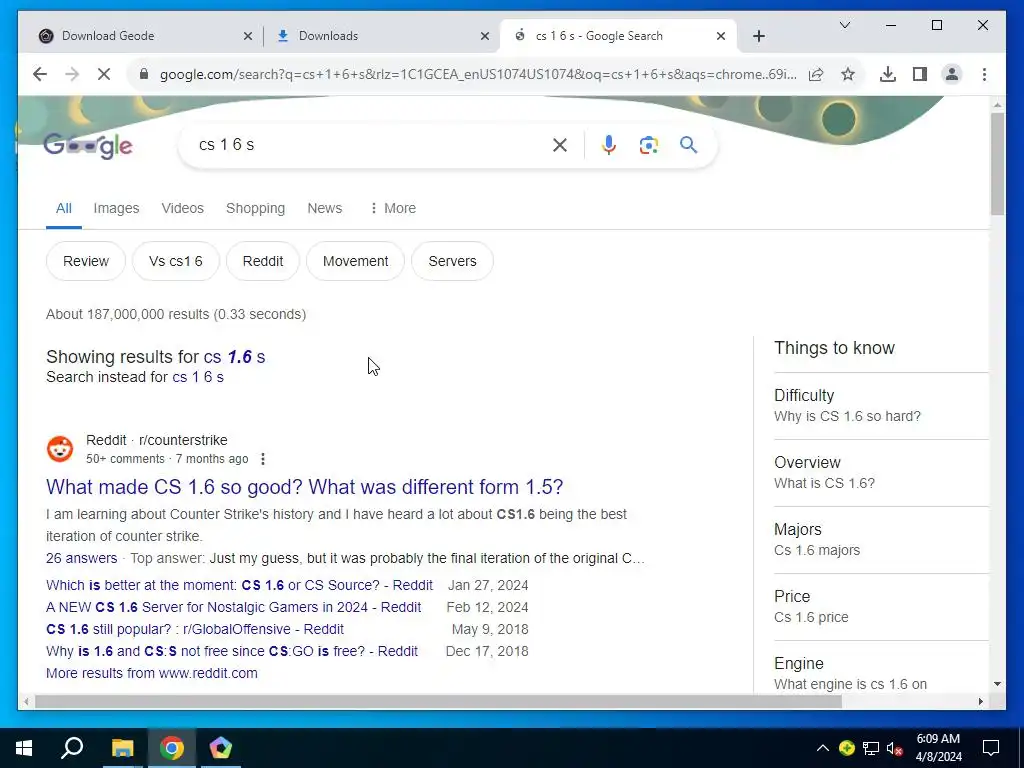Expand Majors in Things to know
Screen dimensions: 1024x768
(x=881, y=539)
